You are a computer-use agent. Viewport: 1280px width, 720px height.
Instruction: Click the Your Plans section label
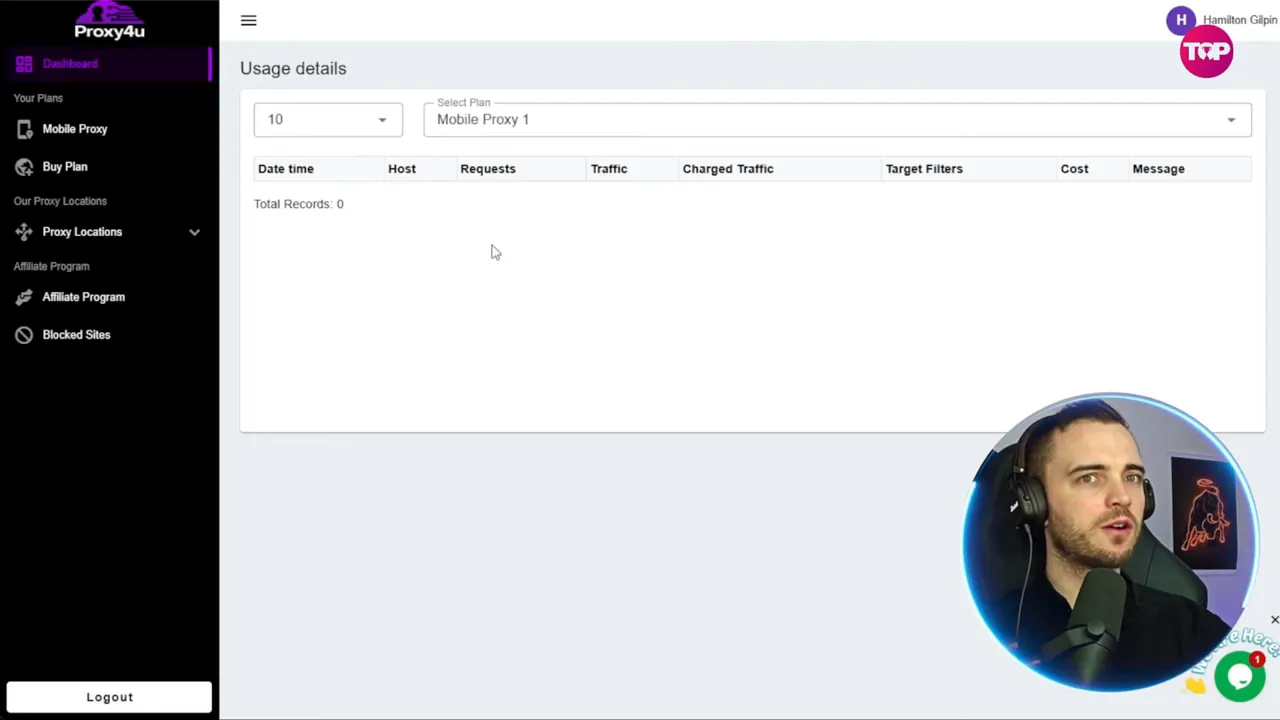click(38, 98)
